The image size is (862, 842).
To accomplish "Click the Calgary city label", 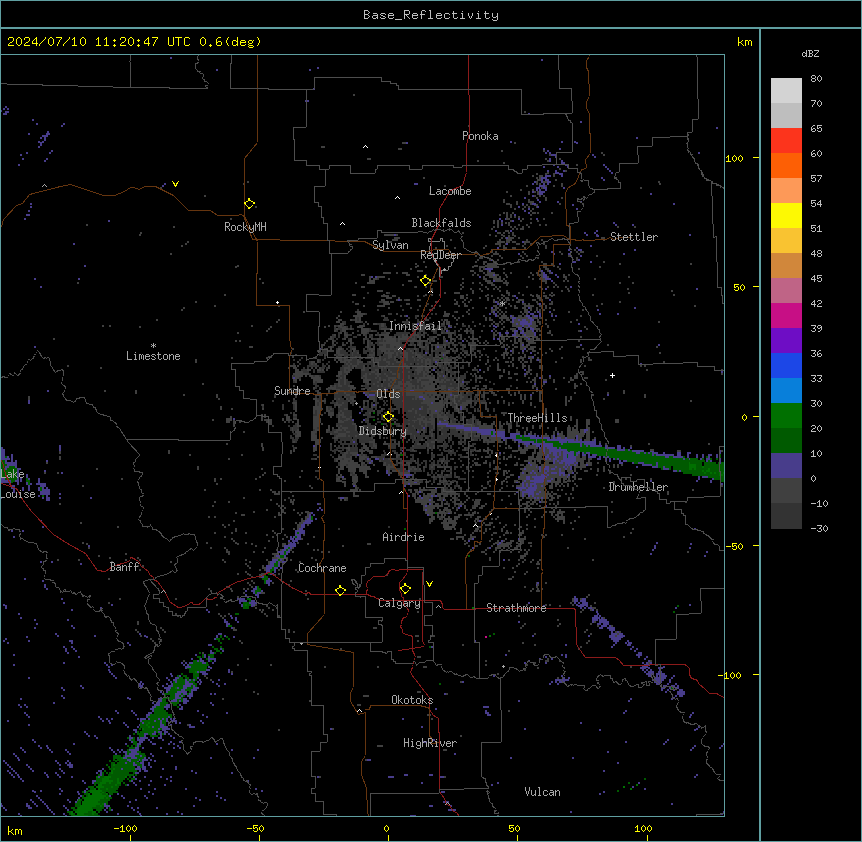I will coord(399,603).
